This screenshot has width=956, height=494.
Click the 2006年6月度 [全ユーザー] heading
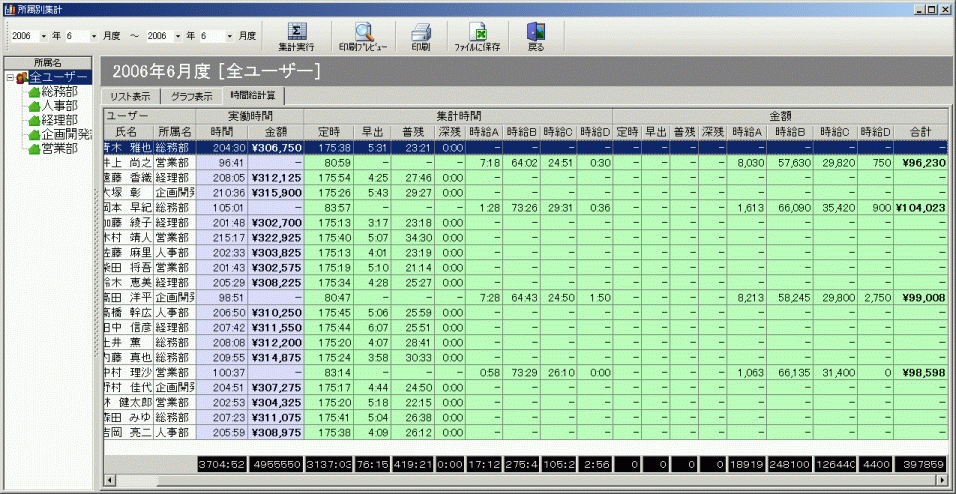click(216, 71)
